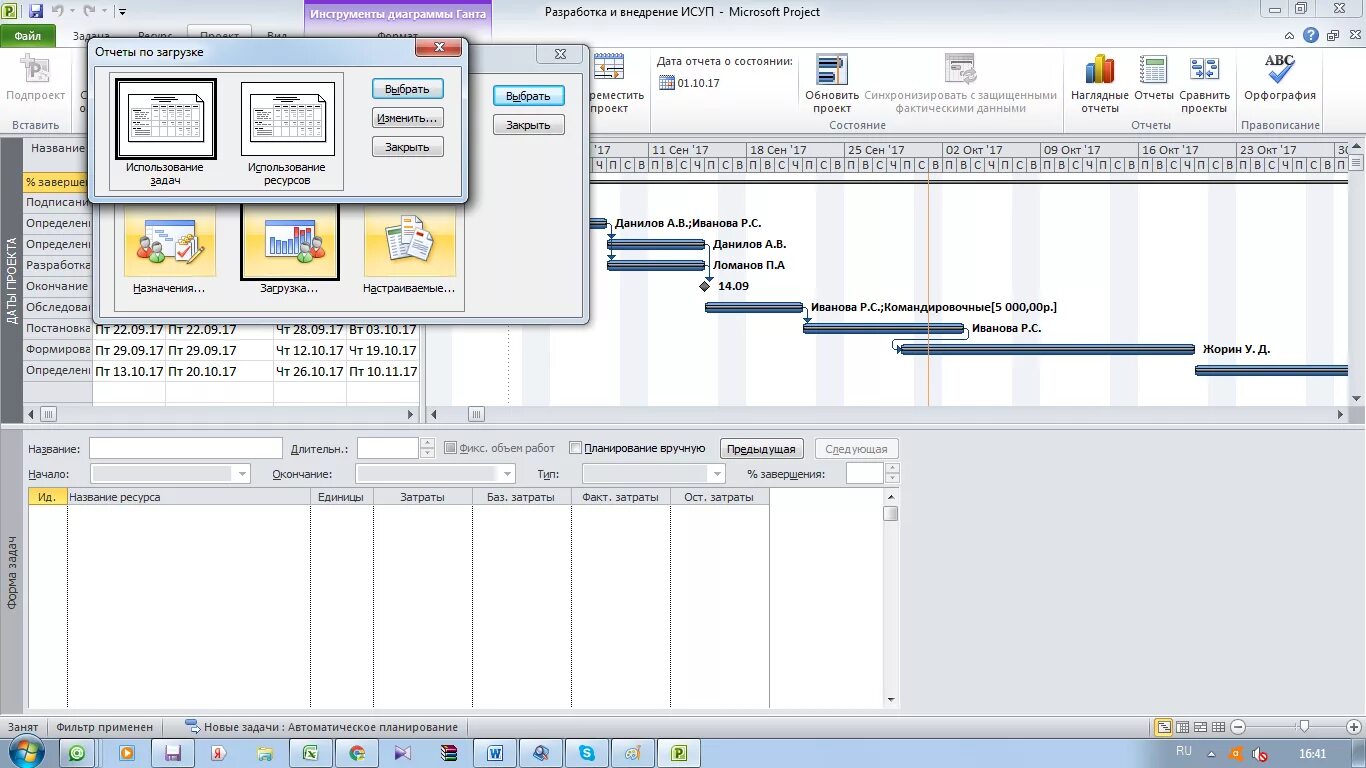Click the Название ресурса column header

(189, 497)
